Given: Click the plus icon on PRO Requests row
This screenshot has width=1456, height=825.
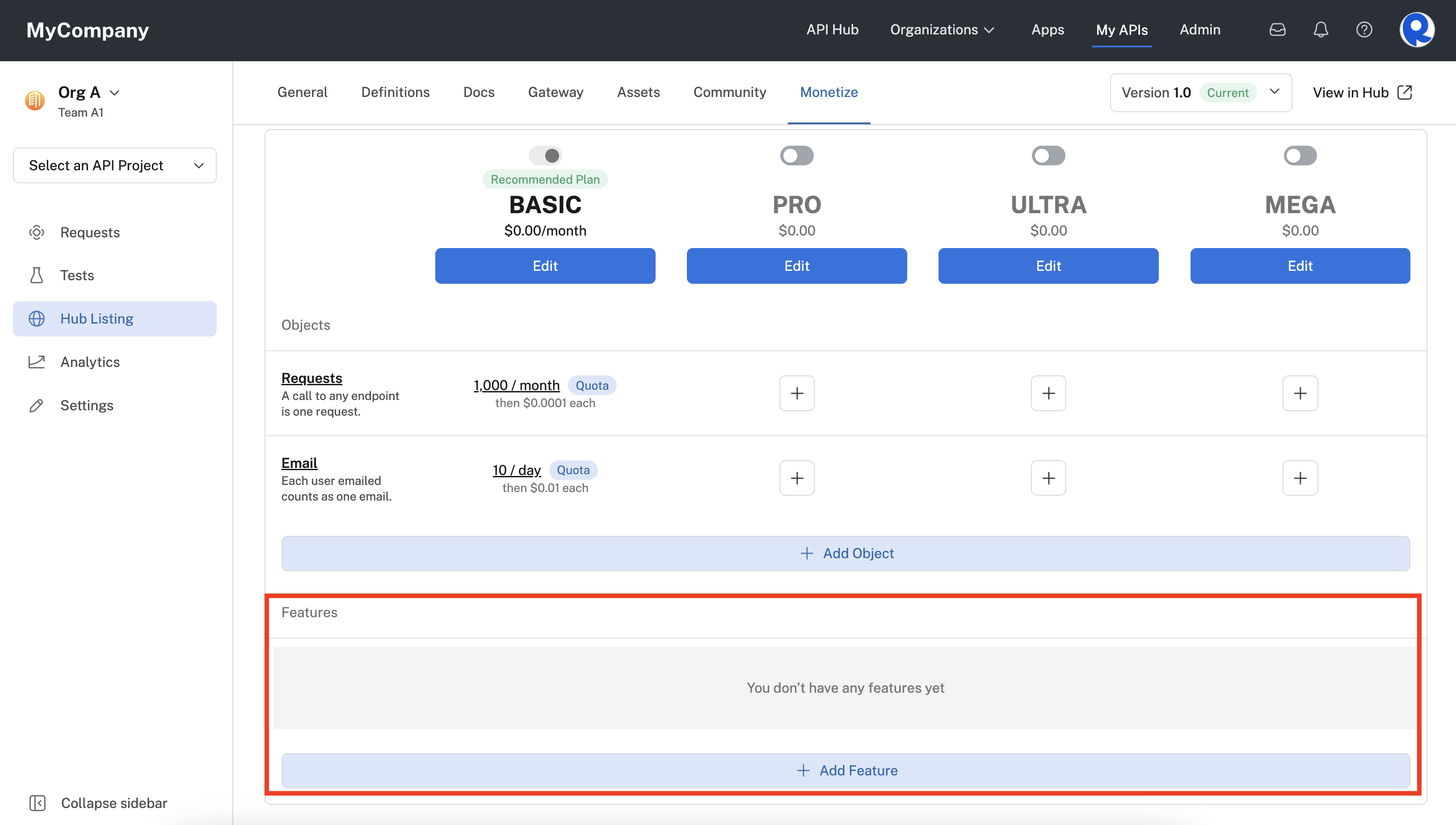Looking at the screenshot, I should 797,392.
